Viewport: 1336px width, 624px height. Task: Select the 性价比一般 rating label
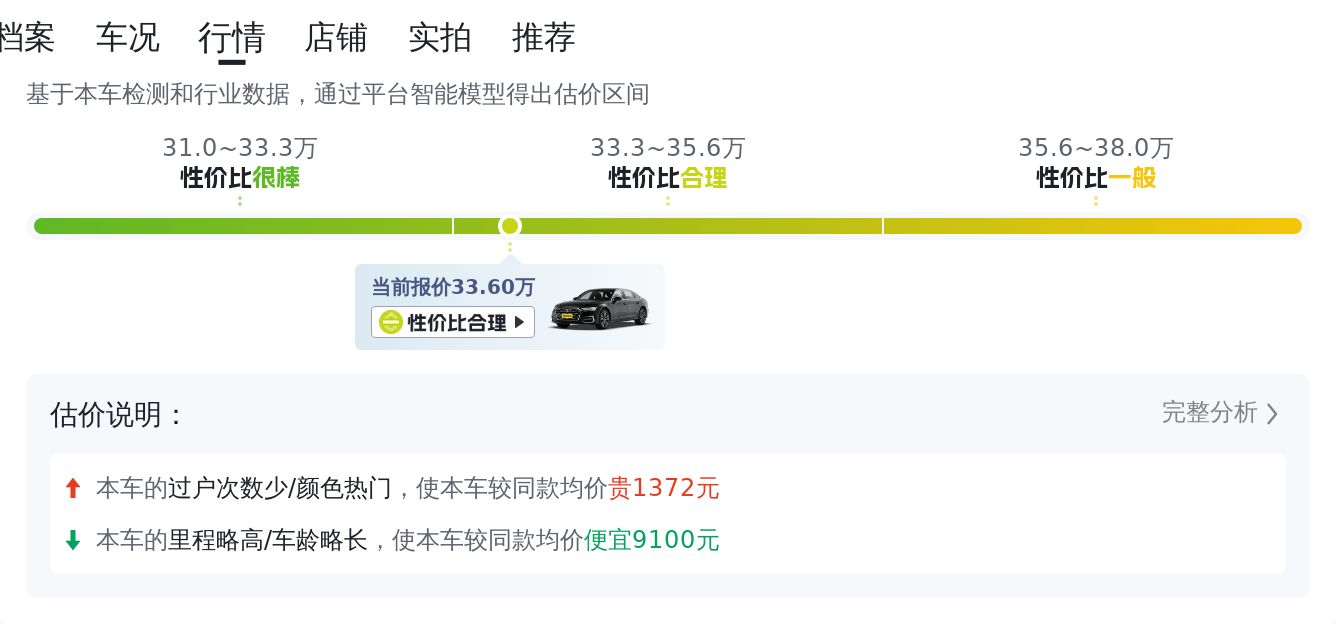pyautogui.click(x=1096, y=178)
